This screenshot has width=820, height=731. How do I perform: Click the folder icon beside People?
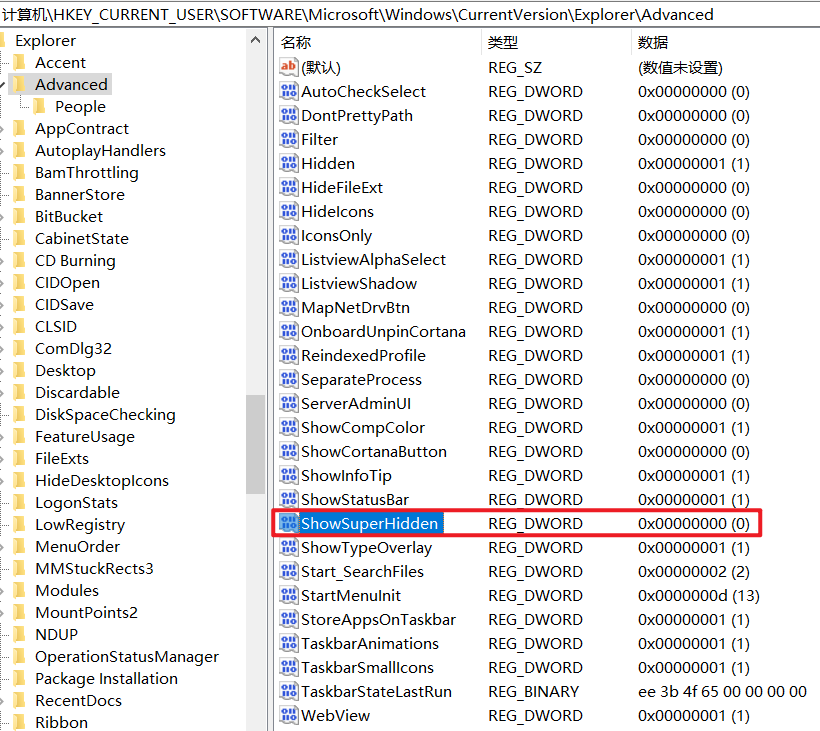tap(40, 106)
